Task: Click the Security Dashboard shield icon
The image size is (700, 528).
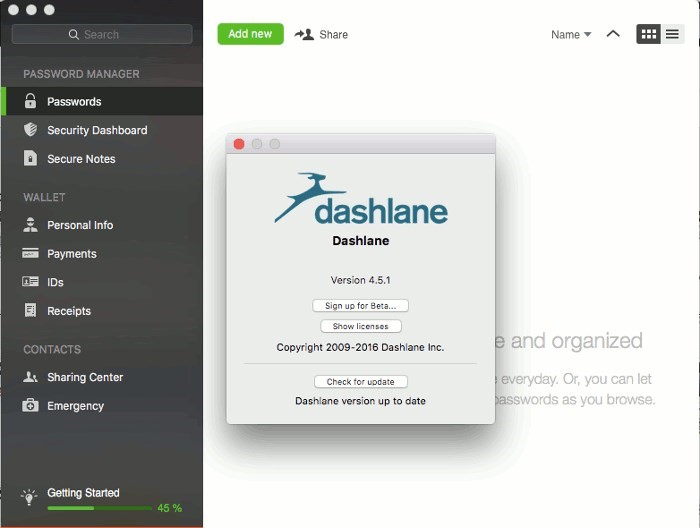Action: pos(30,129)
